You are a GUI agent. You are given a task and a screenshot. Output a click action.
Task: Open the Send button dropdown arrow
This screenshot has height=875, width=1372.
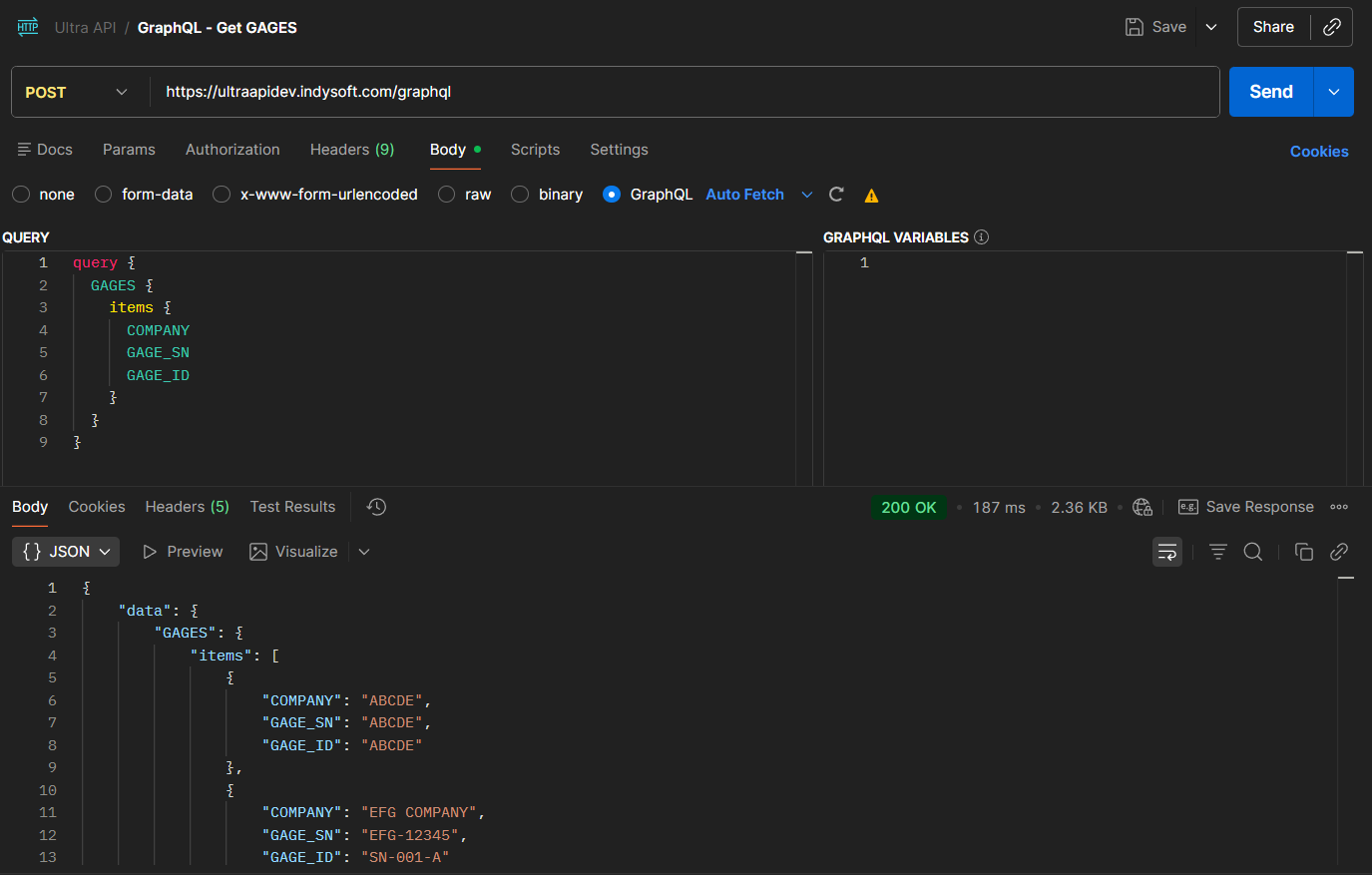(x=1334, y=92)
